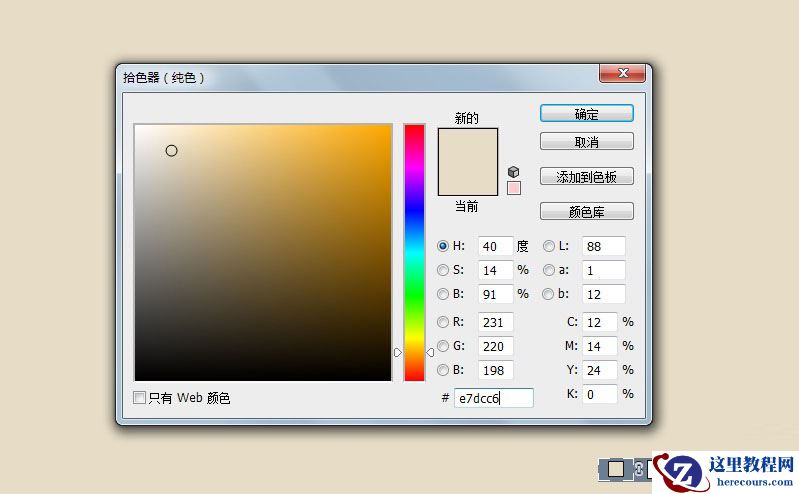The width and height of the screenshot is (799, 494).
Task: Select the Lab b radio button beside 12
Action: click(x=548, y=294)
